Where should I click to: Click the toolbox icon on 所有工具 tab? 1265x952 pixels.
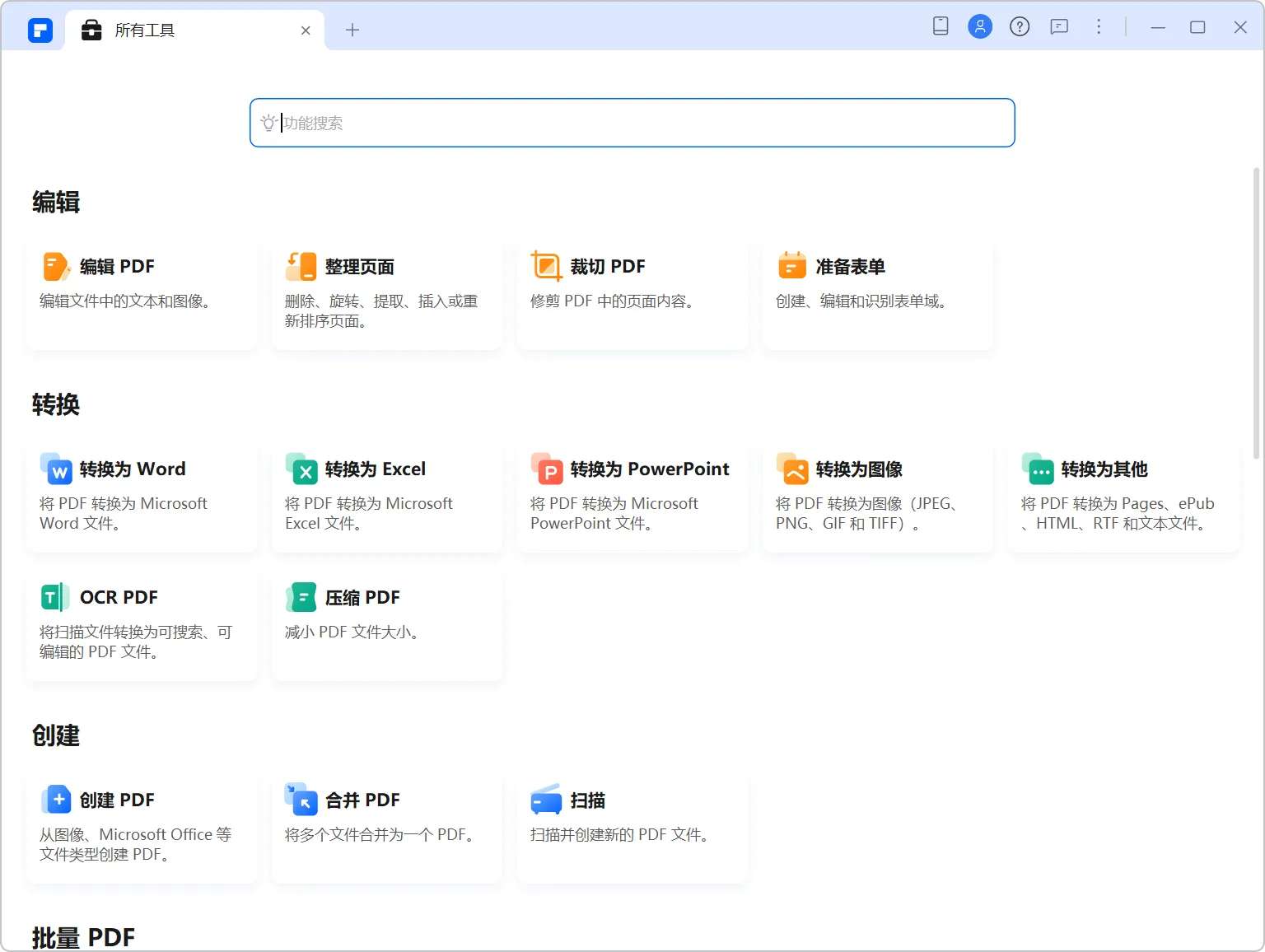pos(91,30)
